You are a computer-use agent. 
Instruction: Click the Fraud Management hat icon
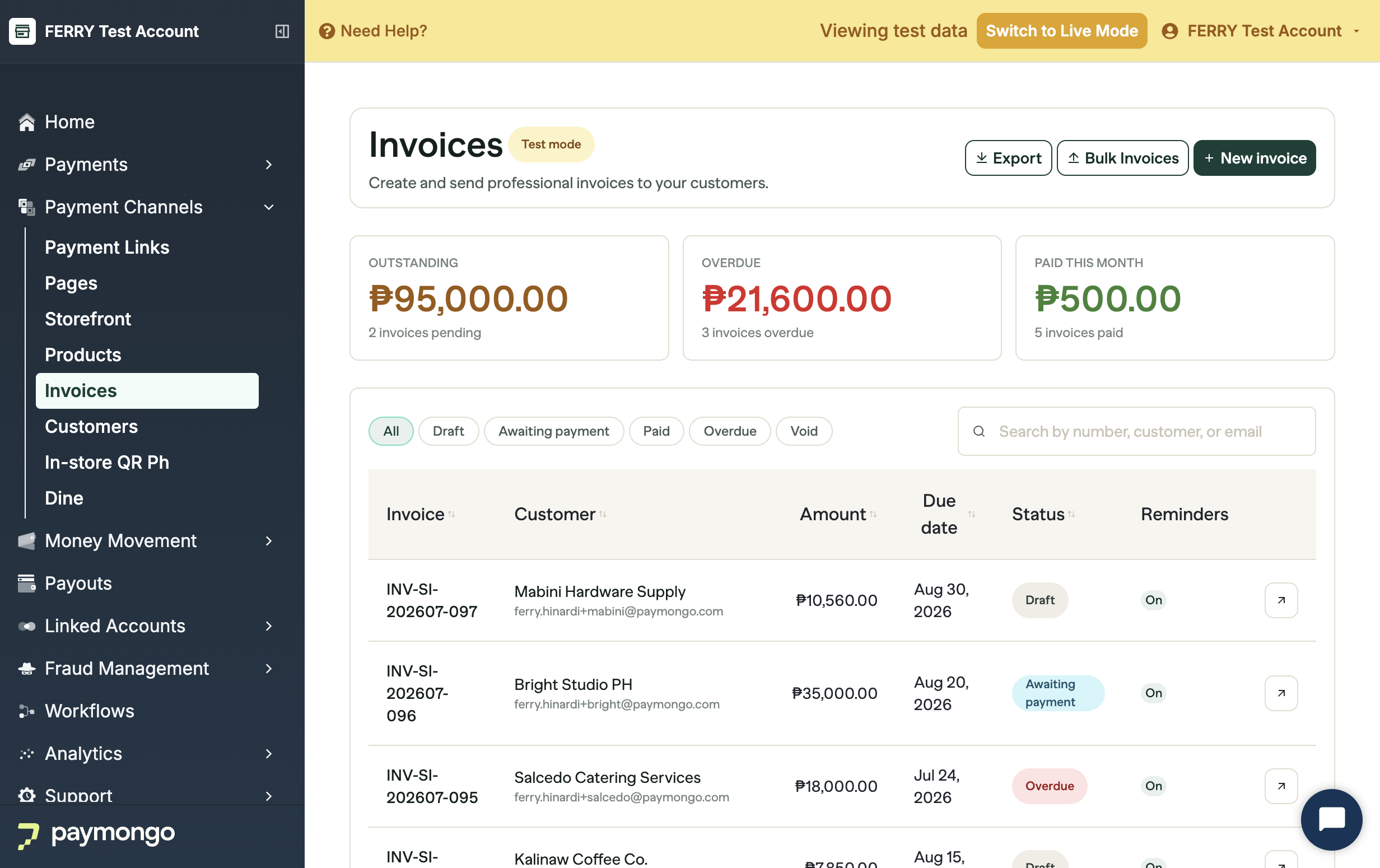26,669
